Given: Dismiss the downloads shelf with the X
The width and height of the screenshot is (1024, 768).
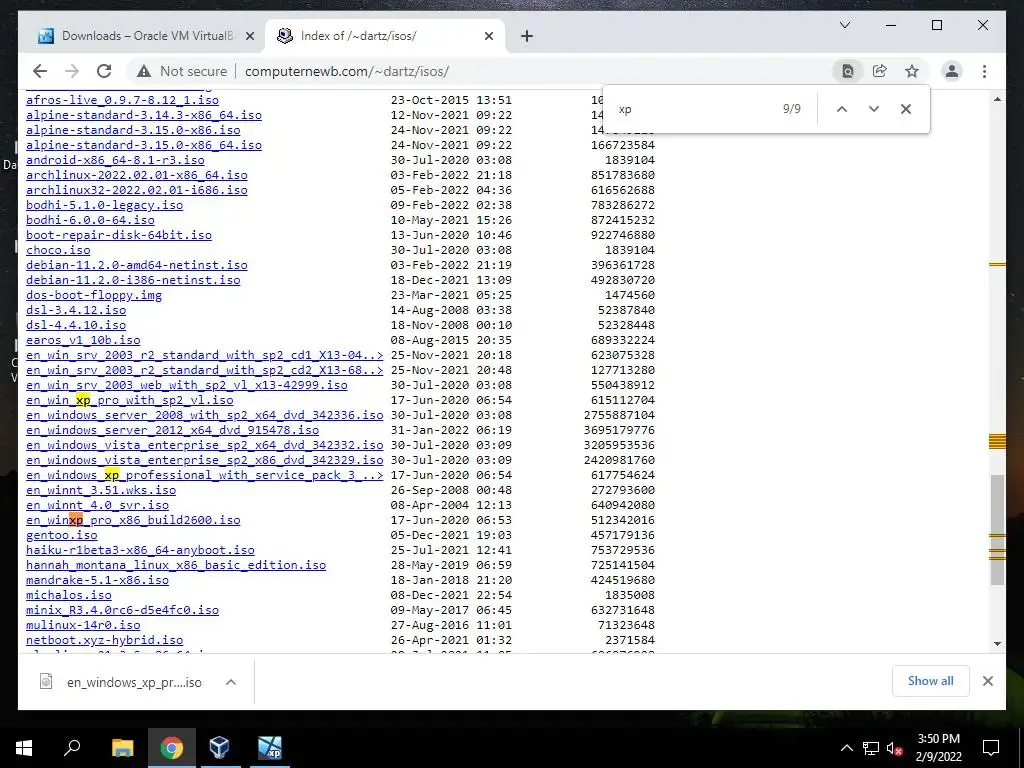Looking at the screenshot, I should pos(987,680).
